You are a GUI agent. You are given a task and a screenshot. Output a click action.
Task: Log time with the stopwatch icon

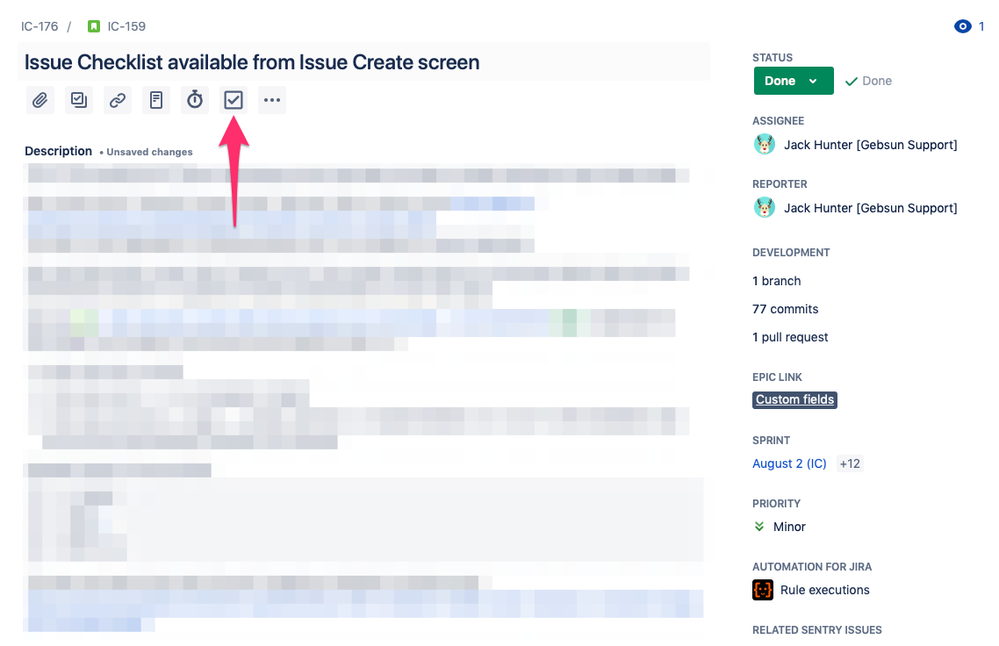194,99
